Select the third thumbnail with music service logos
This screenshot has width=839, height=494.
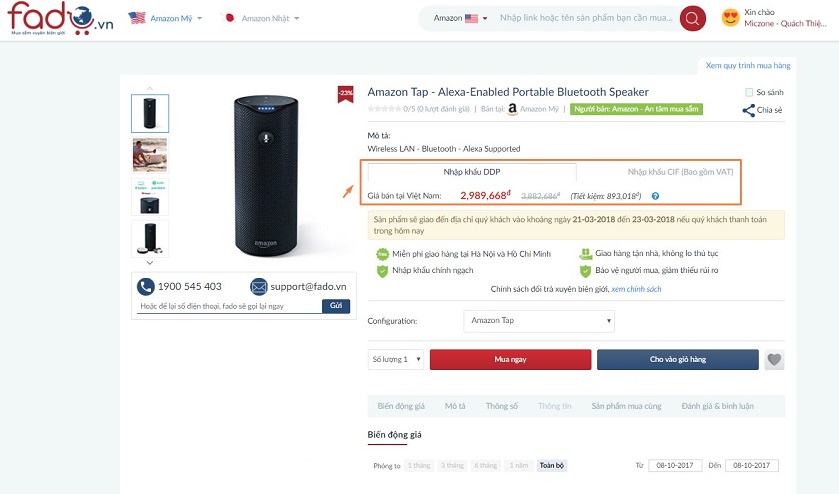[x=150, y=197]
